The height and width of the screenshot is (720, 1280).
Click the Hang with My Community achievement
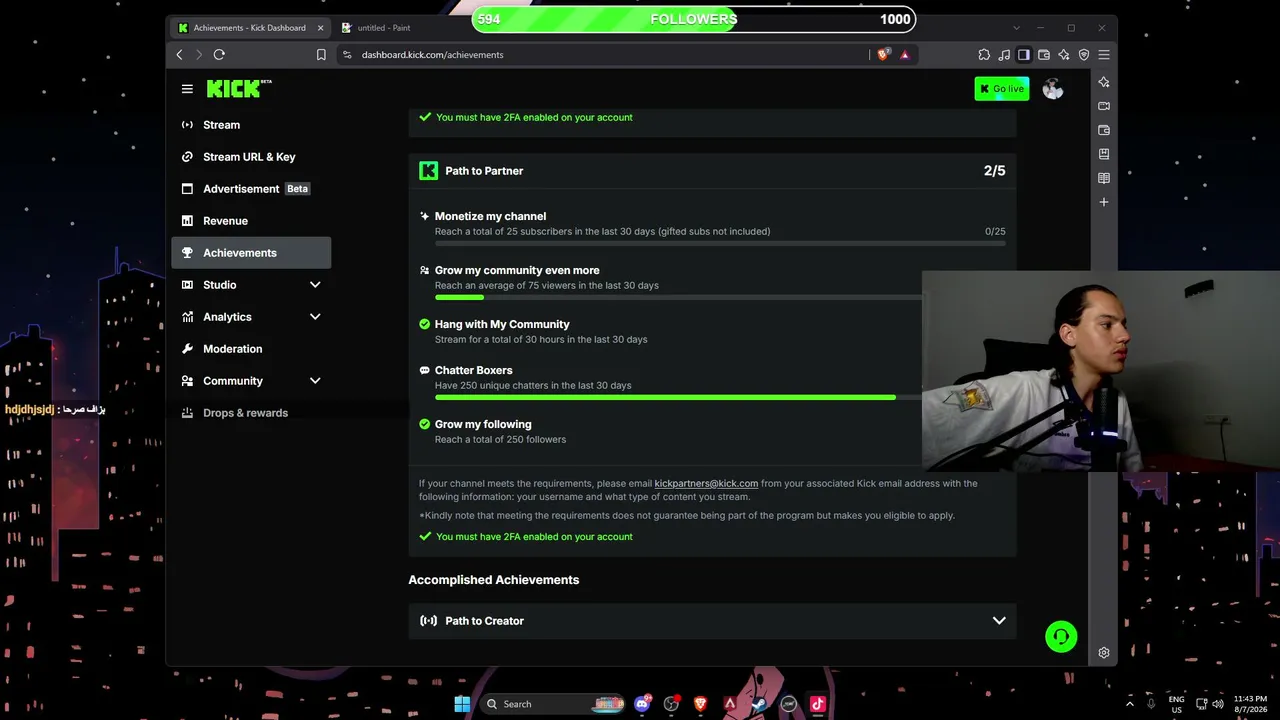(x=502, y=324)
